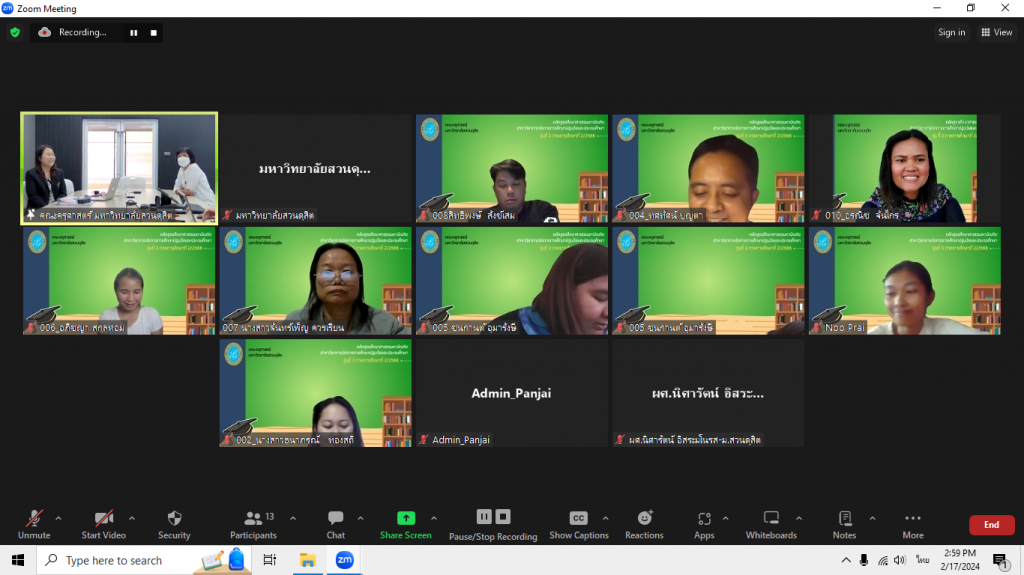Expand audio options arrow beside Unmute
This screenshot has width=1024, height=575.
click(x=58, y=518)
